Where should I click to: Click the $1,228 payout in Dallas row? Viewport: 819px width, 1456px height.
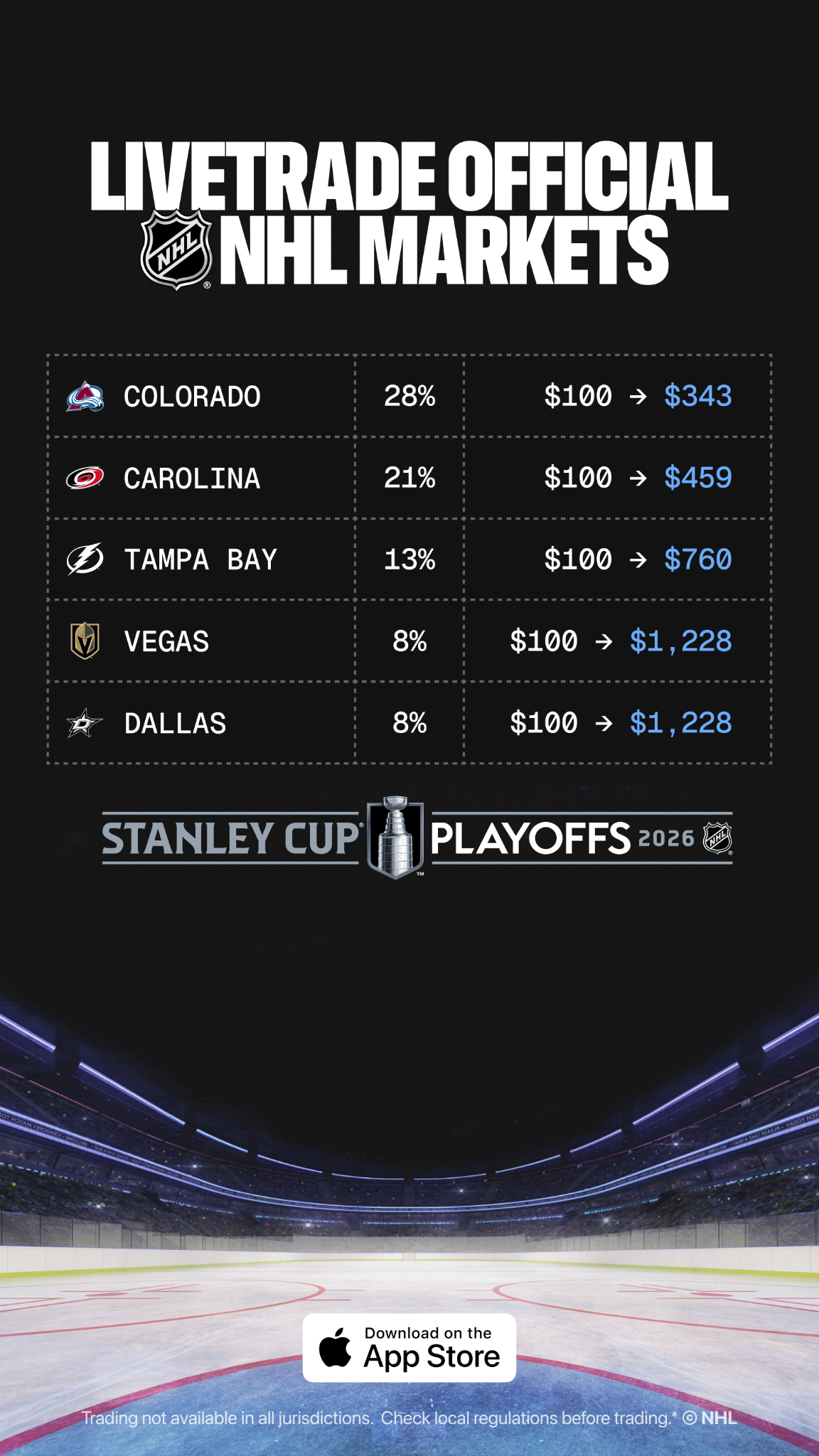tap(680, 723)
